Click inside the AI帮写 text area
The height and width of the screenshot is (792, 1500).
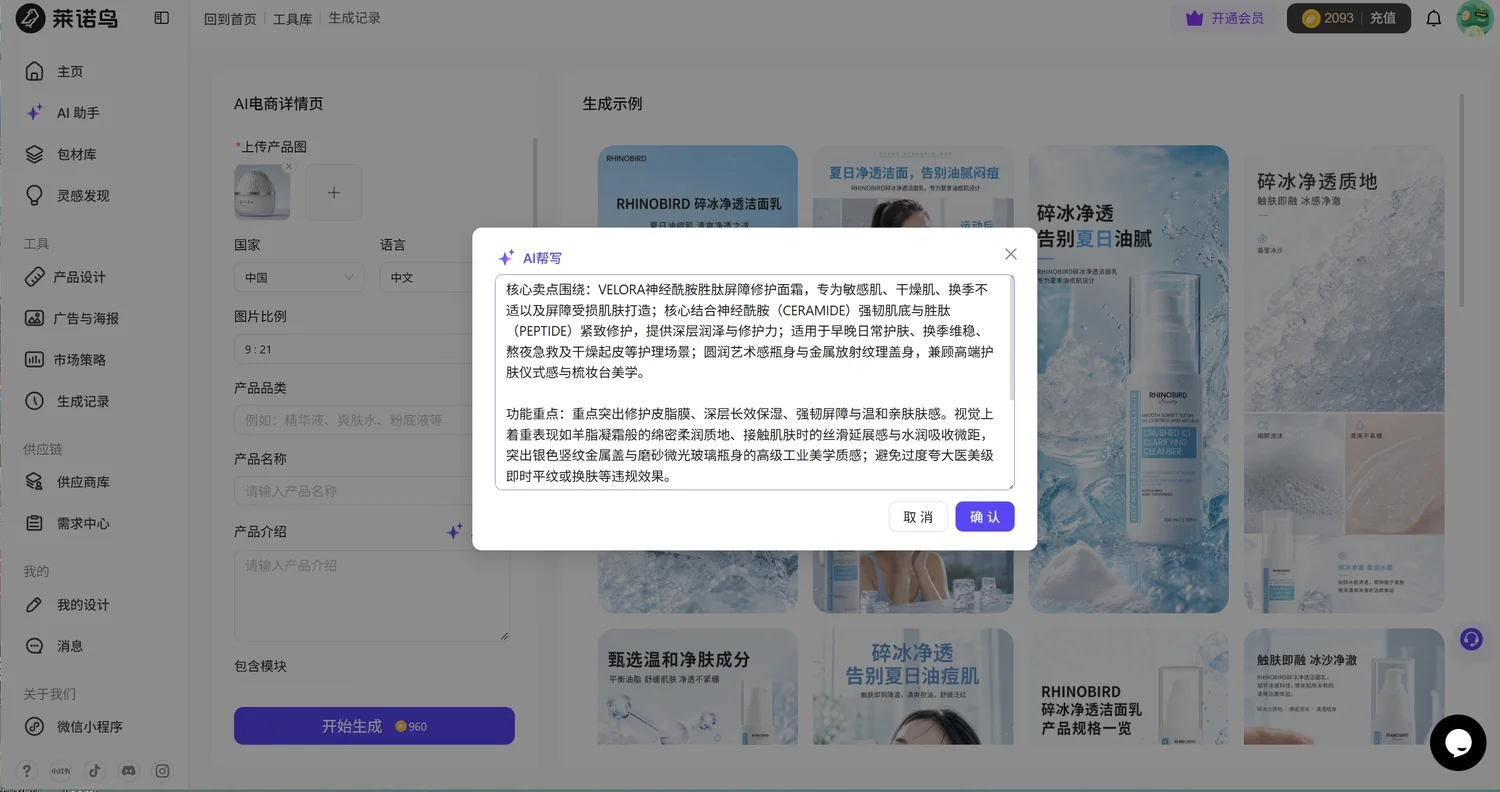754,382
